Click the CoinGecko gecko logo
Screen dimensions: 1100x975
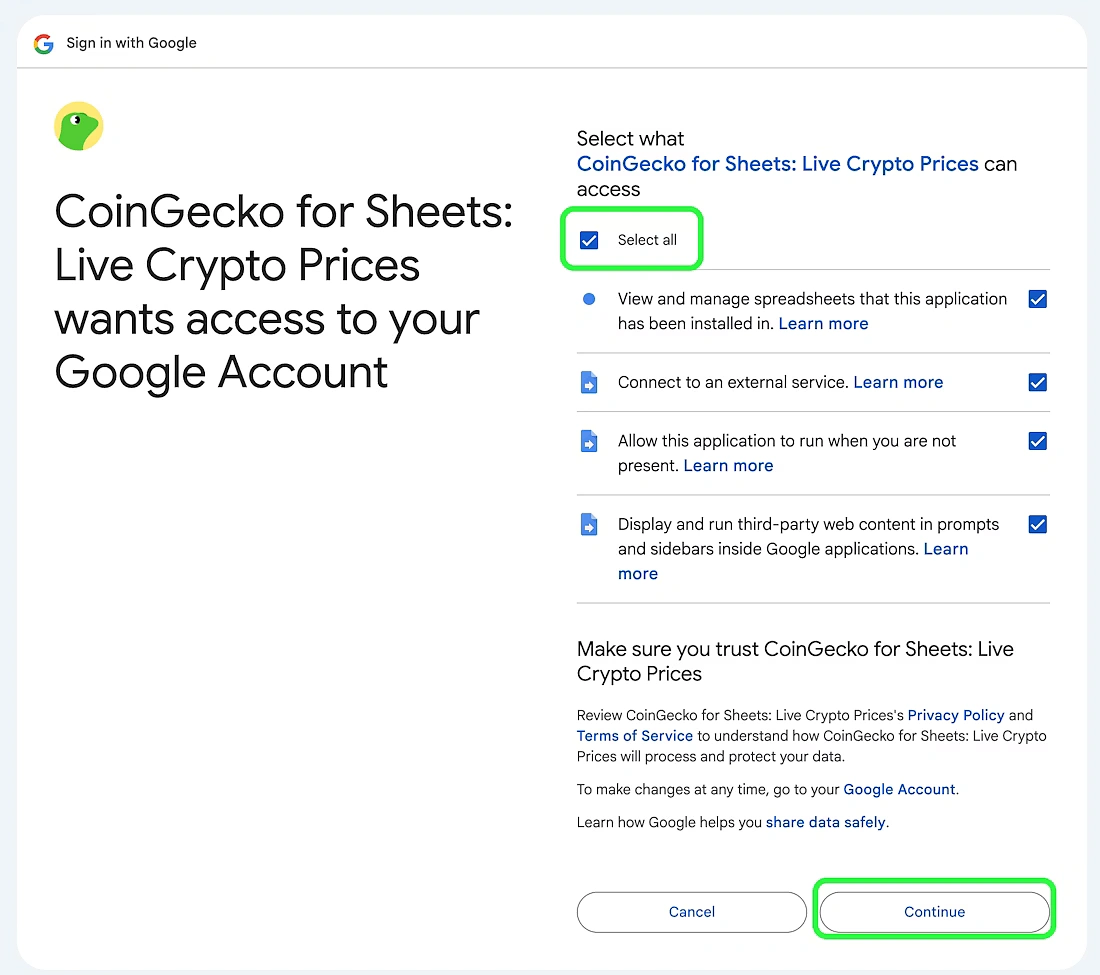coord(79,127)
